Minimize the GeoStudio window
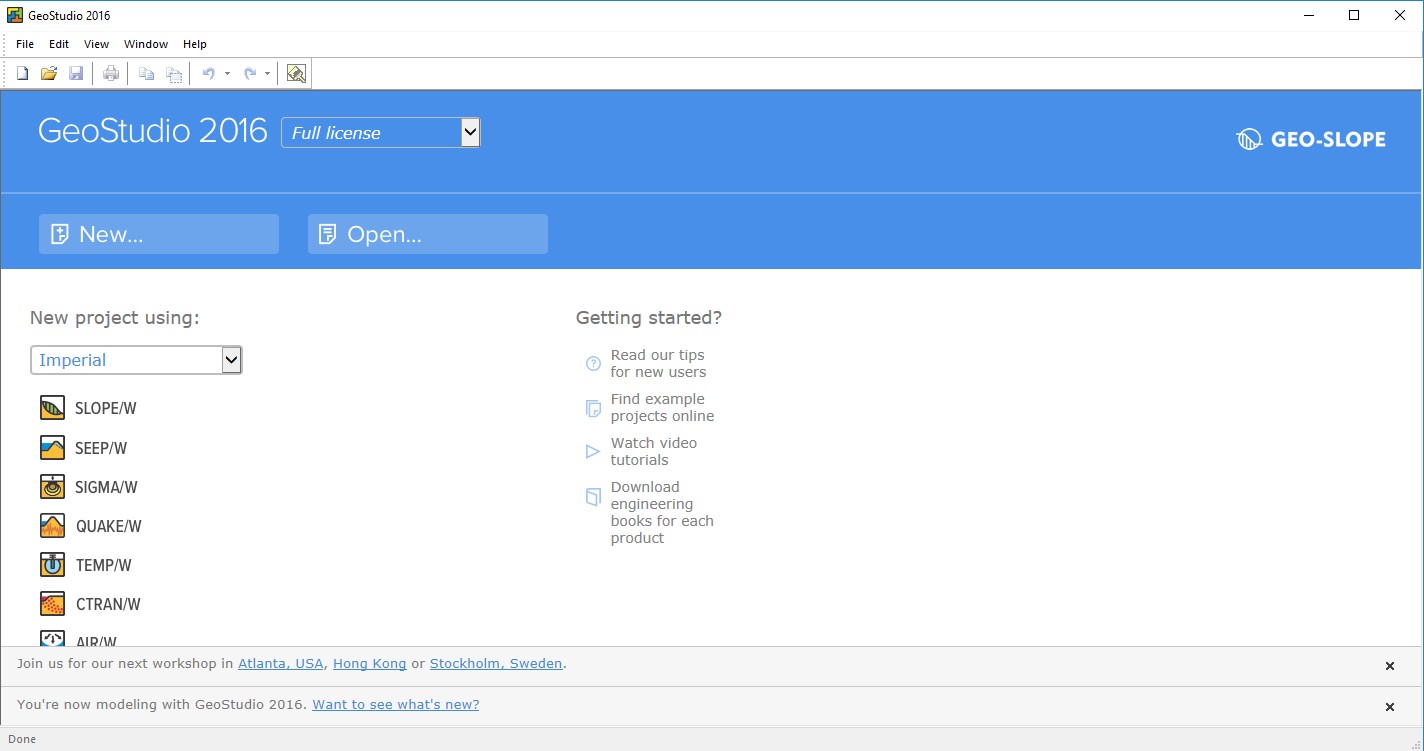 (1309, 15)
